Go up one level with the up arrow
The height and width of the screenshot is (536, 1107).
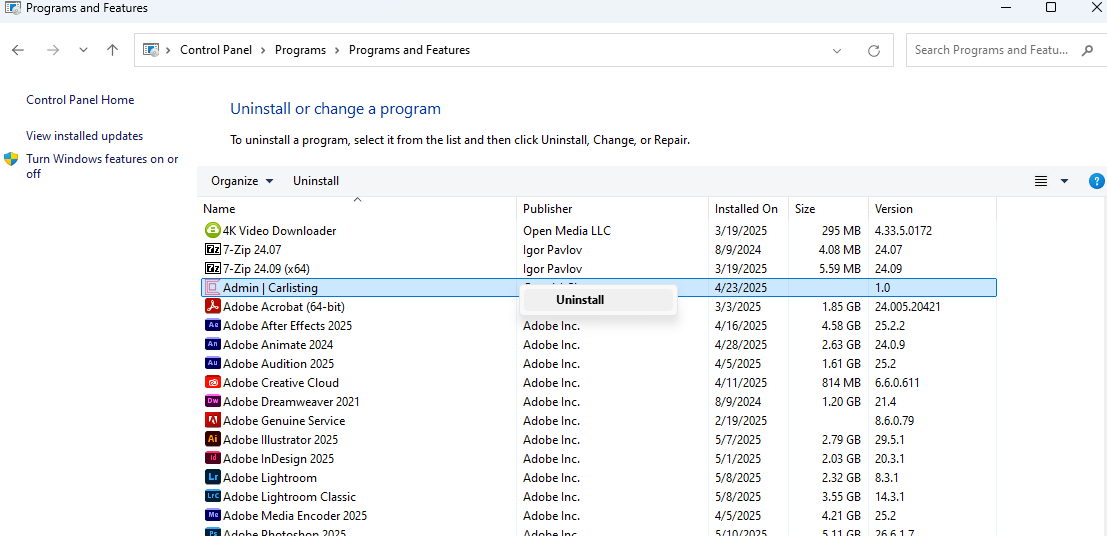[x=112, y=50]
